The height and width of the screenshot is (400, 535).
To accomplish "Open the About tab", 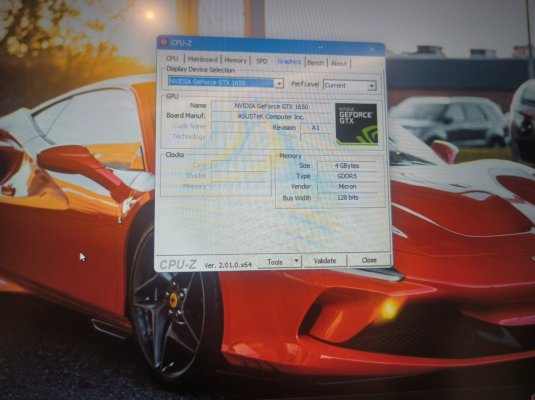I will pyautogui.click(x=339, y=63).
